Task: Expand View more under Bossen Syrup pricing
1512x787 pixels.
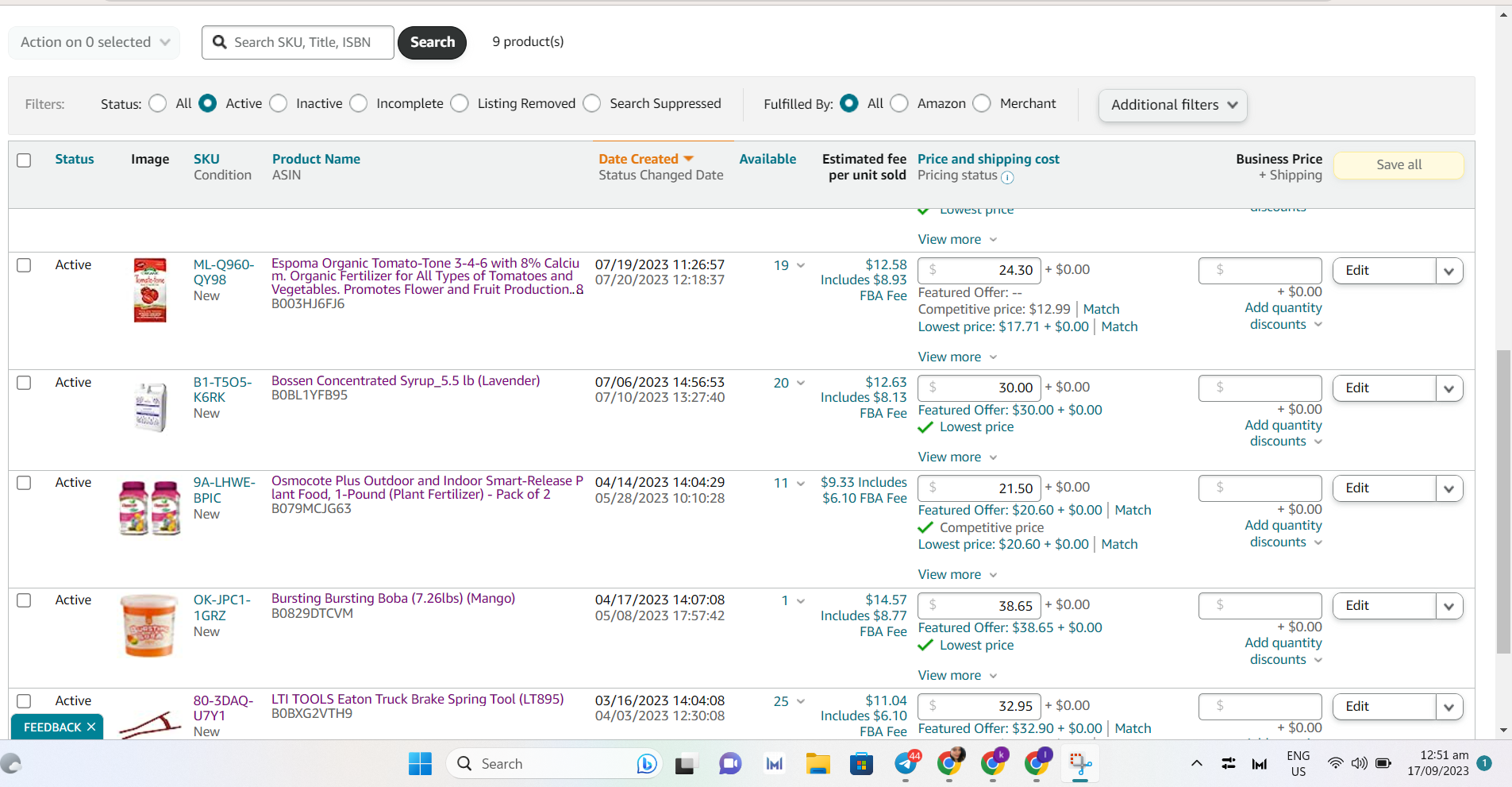Action: pyautogui.click(x=957, y=457)
